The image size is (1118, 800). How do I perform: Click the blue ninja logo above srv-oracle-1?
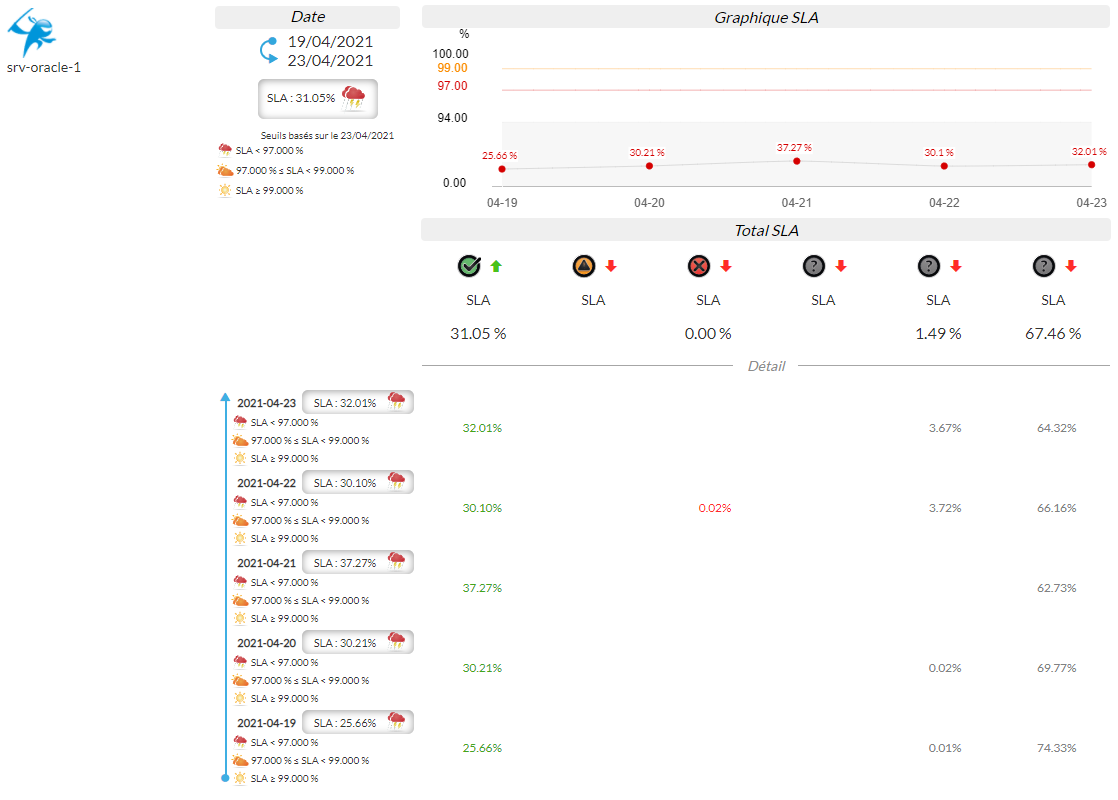[31, 32]
